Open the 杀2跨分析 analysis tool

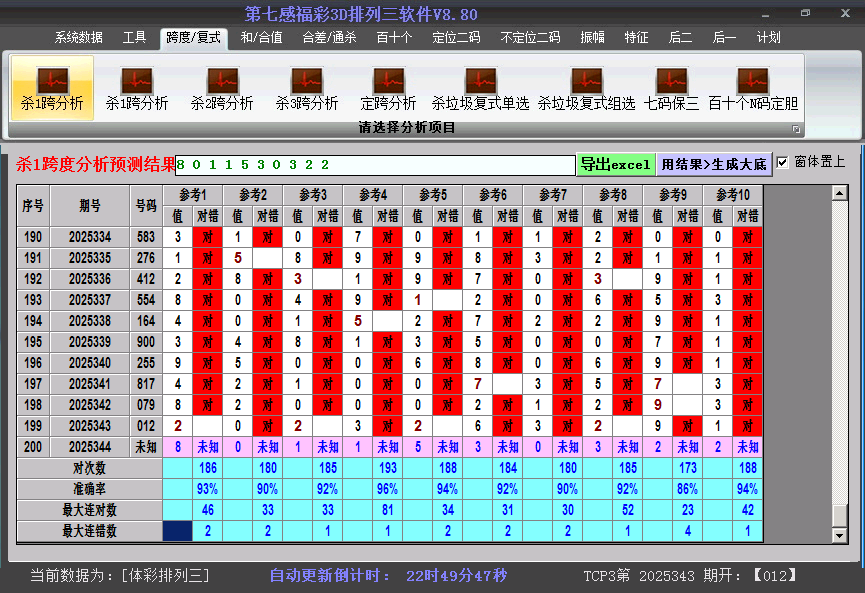pos(222,88)
